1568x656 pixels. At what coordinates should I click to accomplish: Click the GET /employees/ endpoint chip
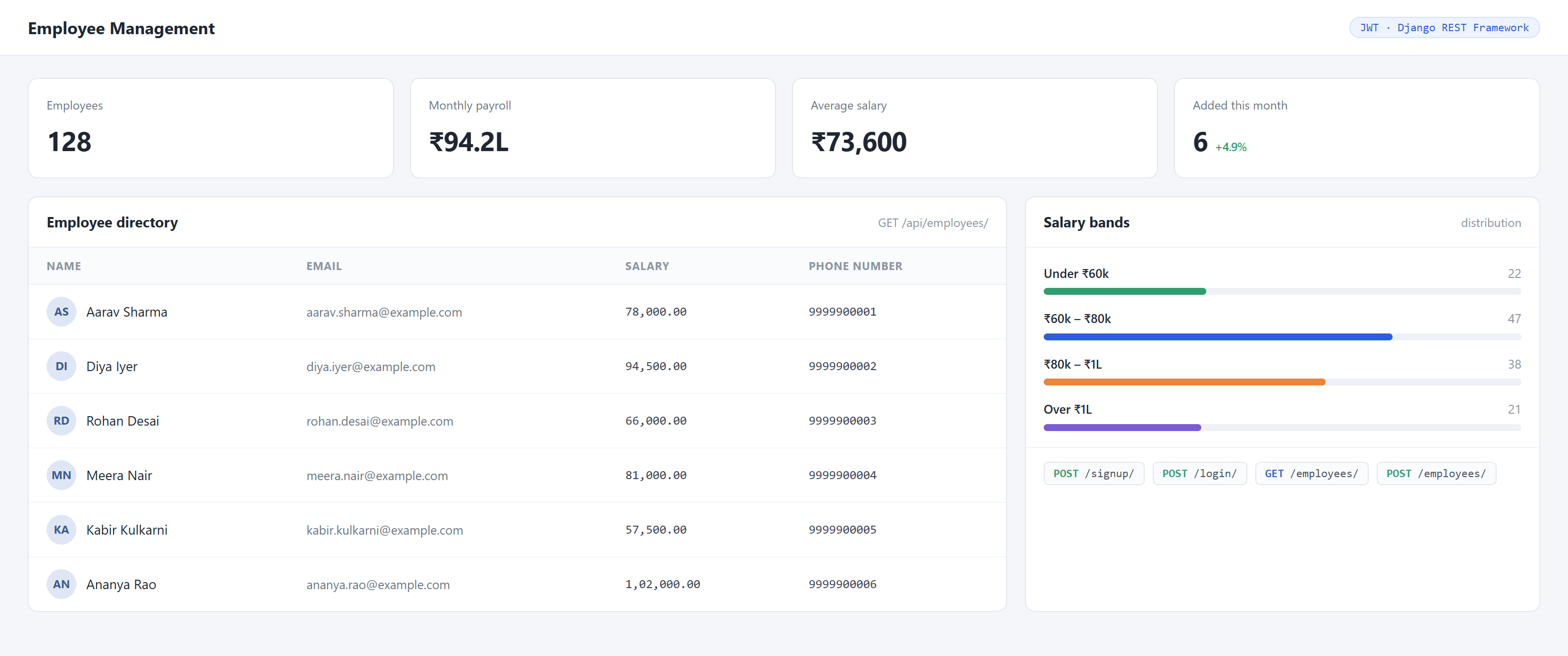tap(1311, 474)
